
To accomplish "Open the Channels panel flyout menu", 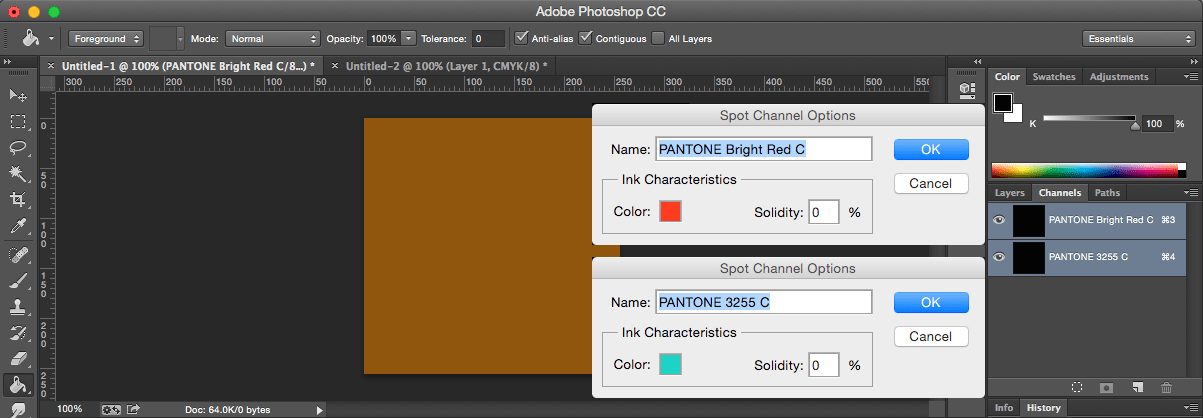I will point(1191,193).
